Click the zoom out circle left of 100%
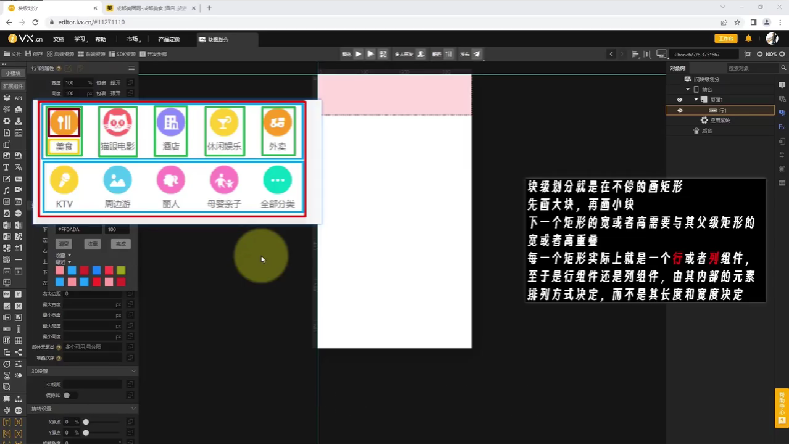The height and width of the screenshot is (444, 789). click(x=759, y=54)
